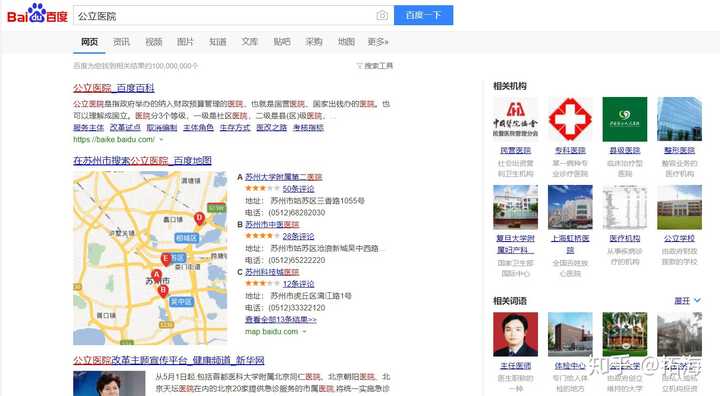Click map marker D
The height and width of the screenshot is (396, 720).
[199, 219]
